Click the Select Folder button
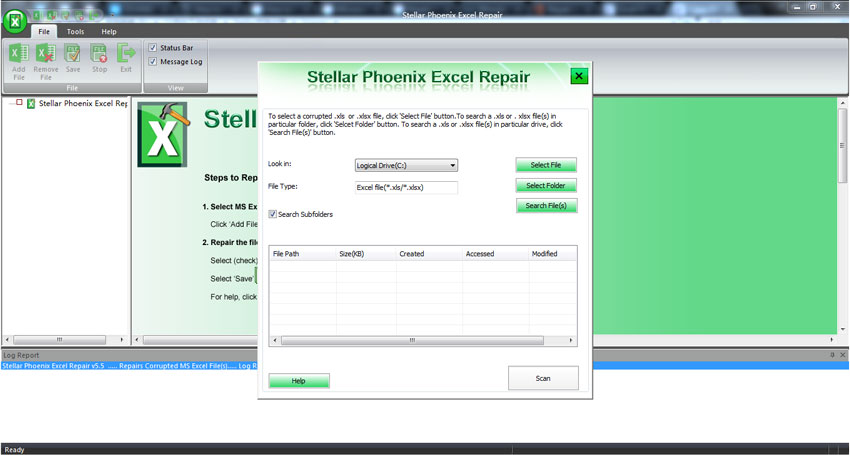The height and width of the screenshot is (455, 850). (546, 185)
